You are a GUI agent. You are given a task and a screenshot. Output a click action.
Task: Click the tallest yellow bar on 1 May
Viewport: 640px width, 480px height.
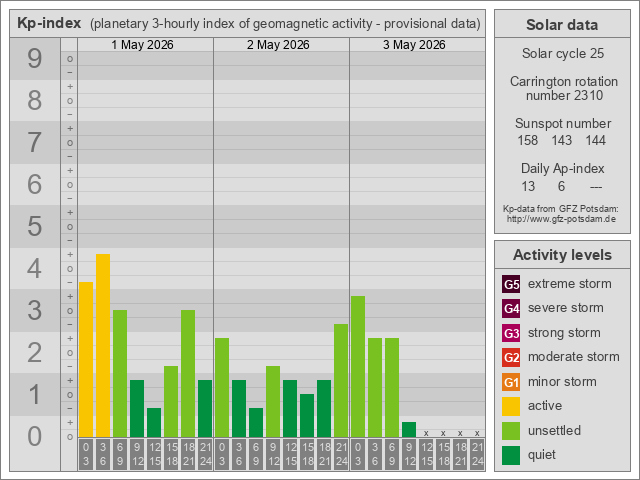103,345
